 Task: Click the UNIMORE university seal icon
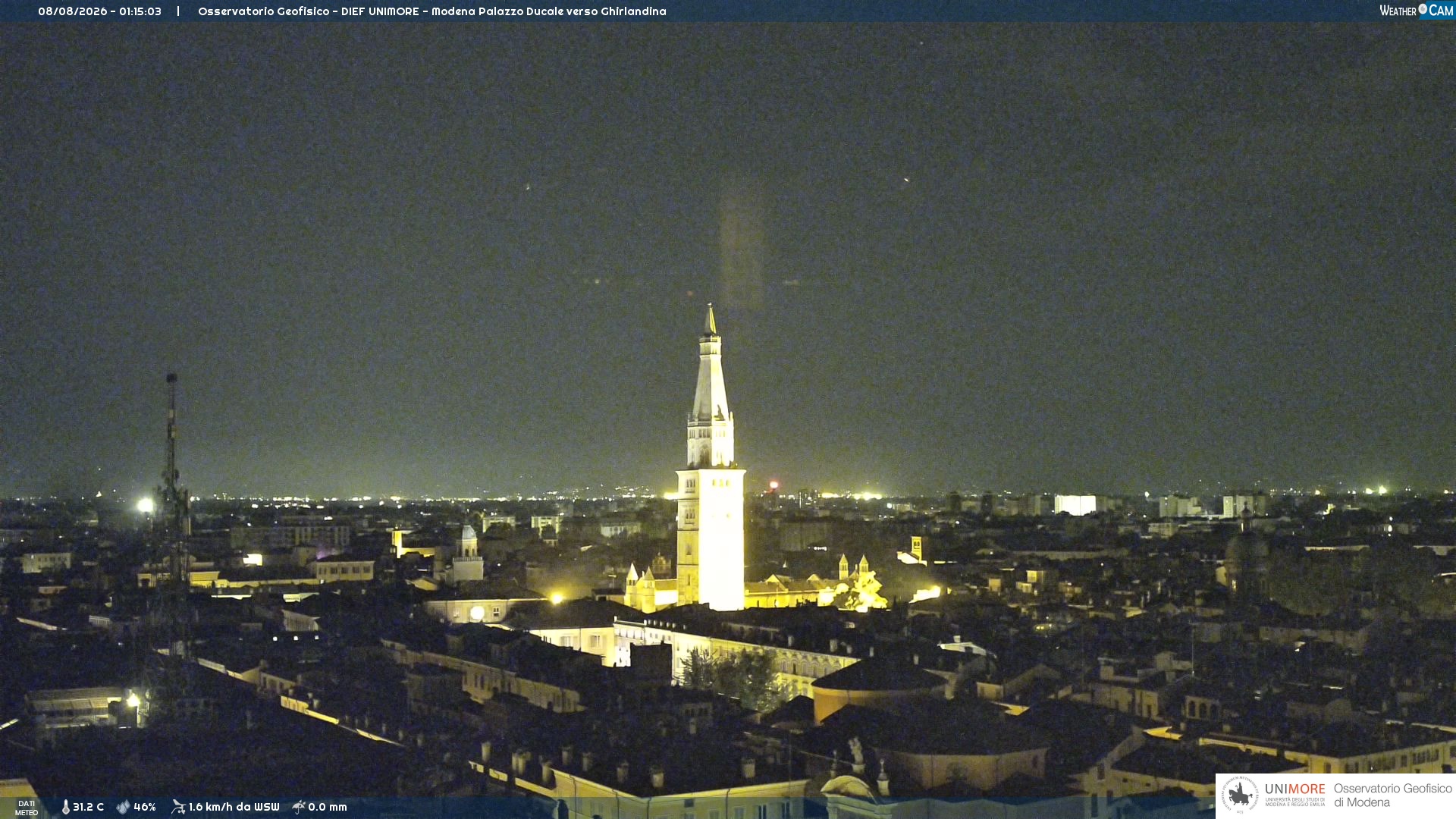(x=1240, y=795)
